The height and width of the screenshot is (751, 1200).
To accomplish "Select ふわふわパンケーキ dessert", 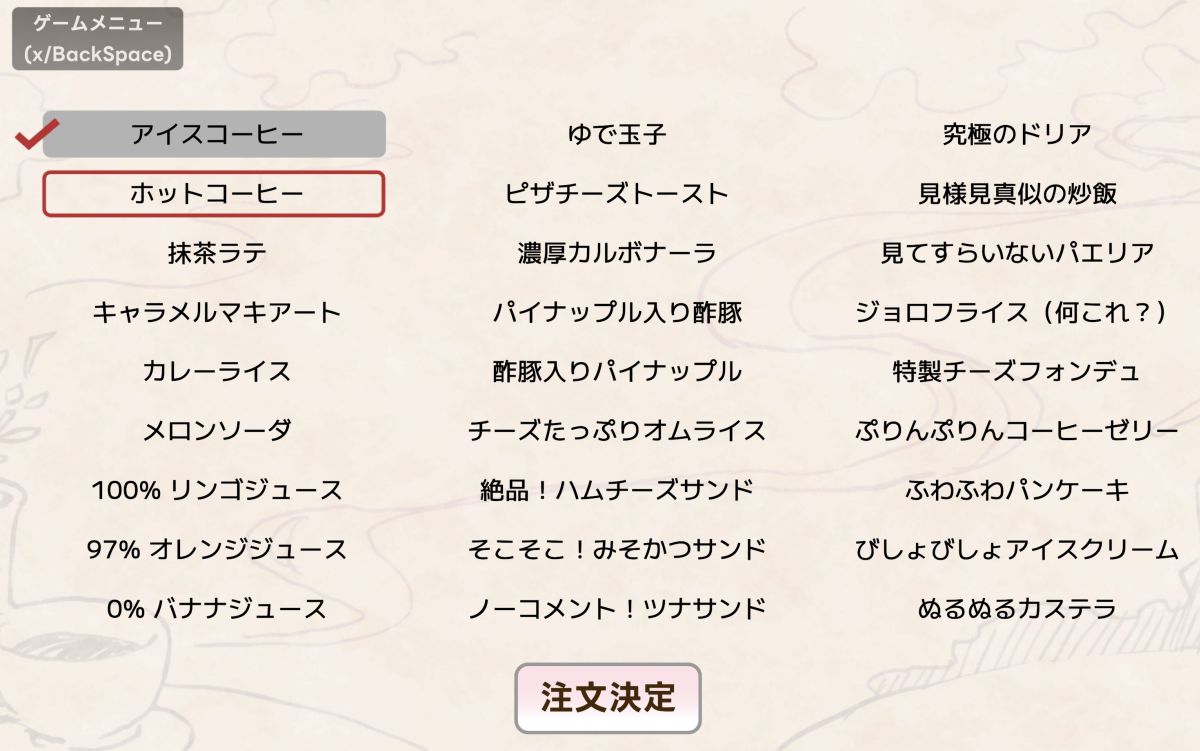I will click(x=1017, y=490).
